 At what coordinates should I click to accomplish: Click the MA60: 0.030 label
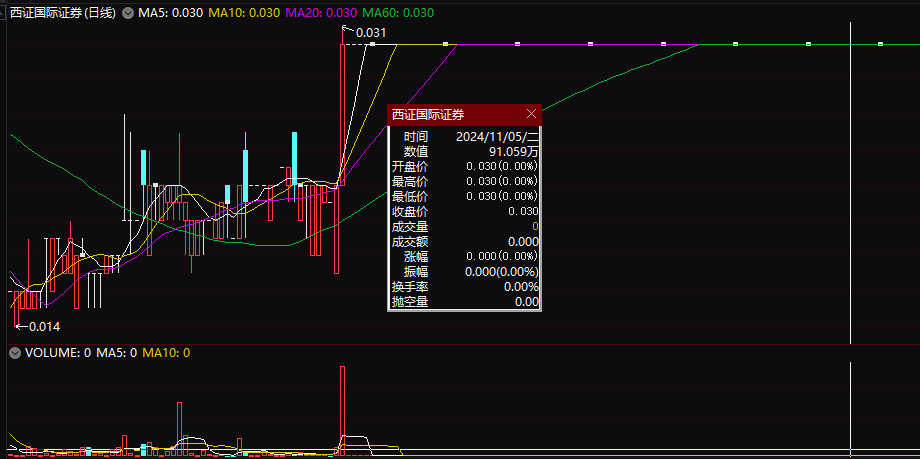coord(398,13)
